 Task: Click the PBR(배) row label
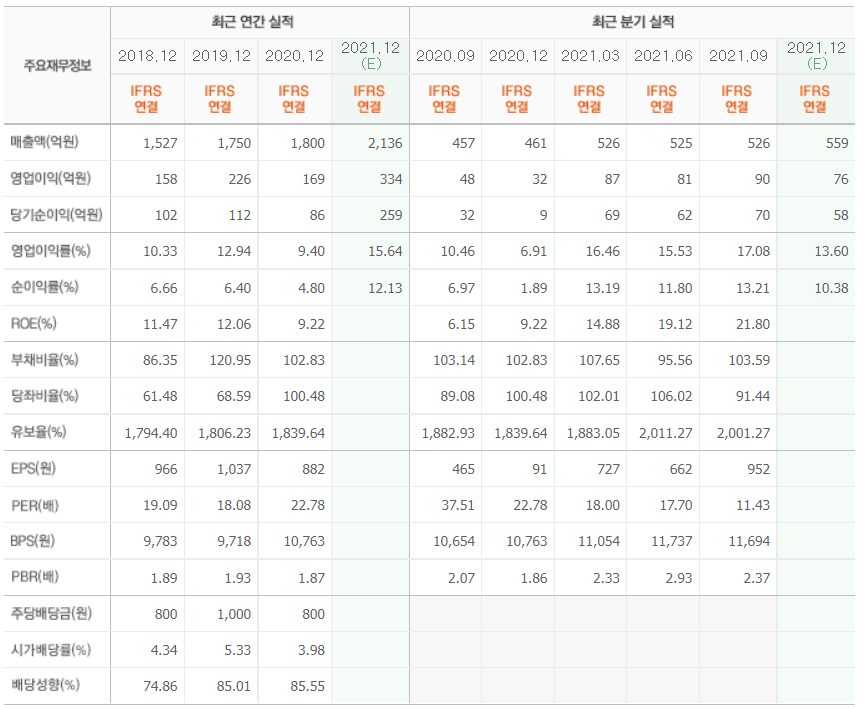coord(35,577)
